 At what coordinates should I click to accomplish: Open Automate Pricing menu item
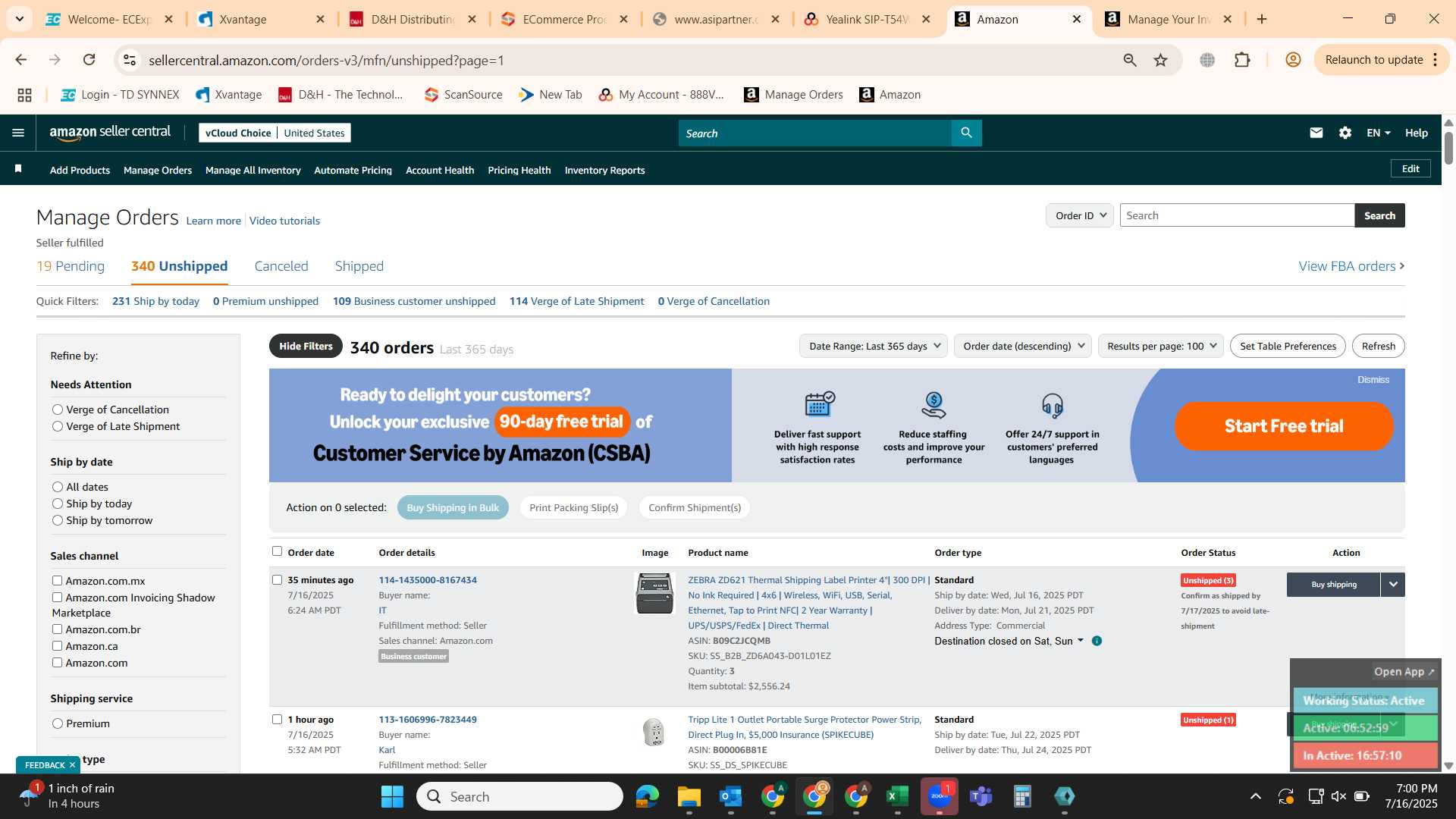pos(353,170)
